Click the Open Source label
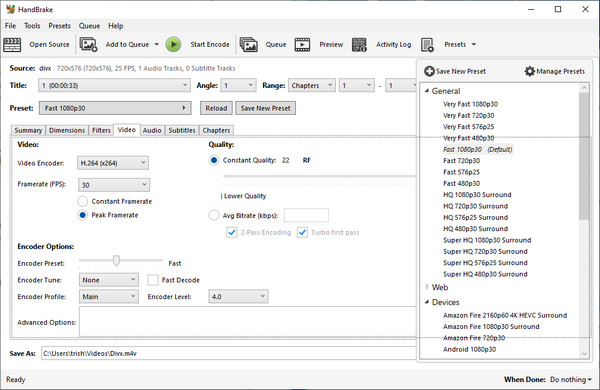 tap(49, 44)
